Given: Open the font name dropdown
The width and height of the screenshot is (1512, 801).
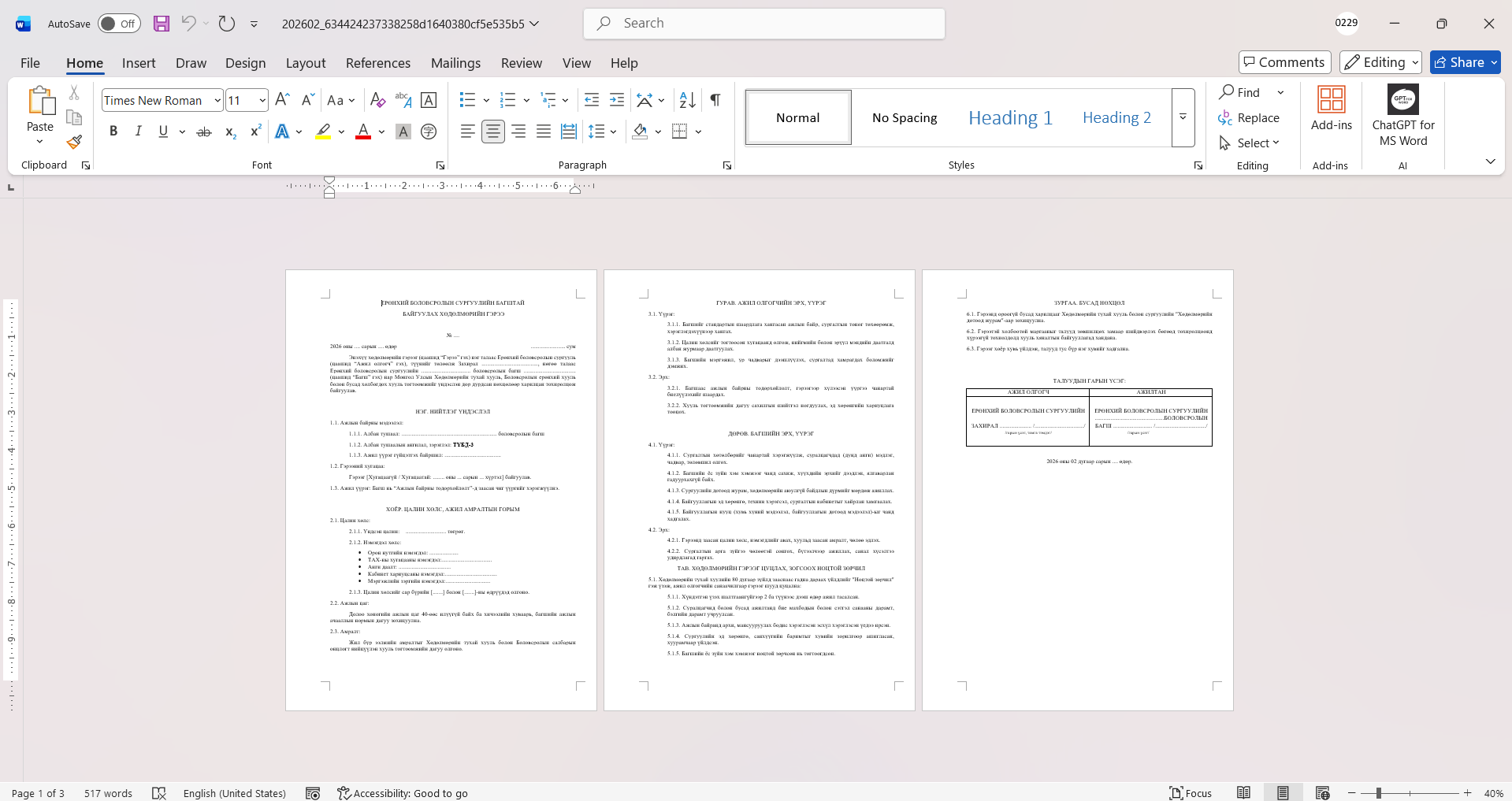Looking at the screenshot, I should [x=217, y=101].
